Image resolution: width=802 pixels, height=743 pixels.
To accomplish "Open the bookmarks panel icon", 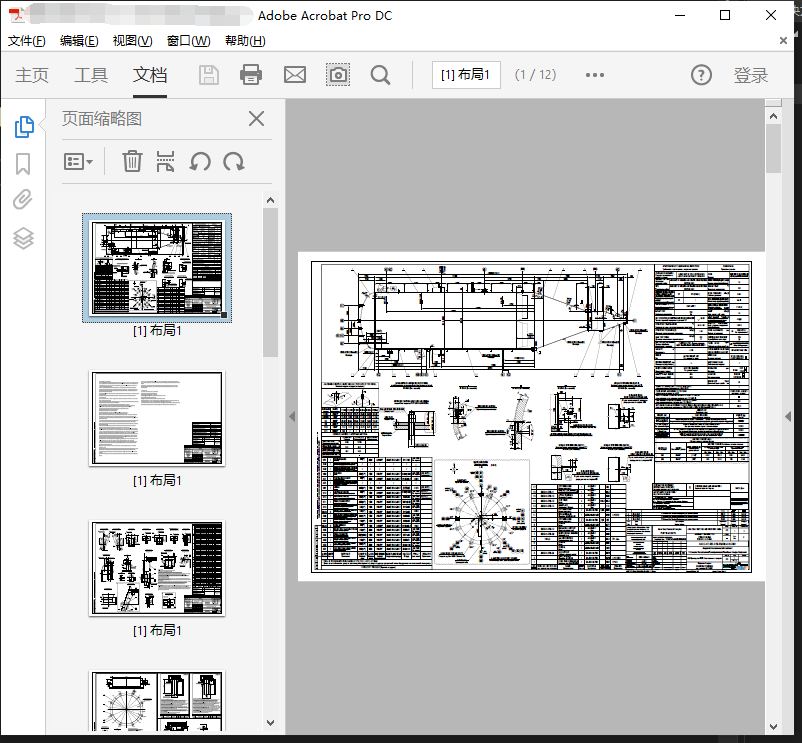I will coord(23,163).
